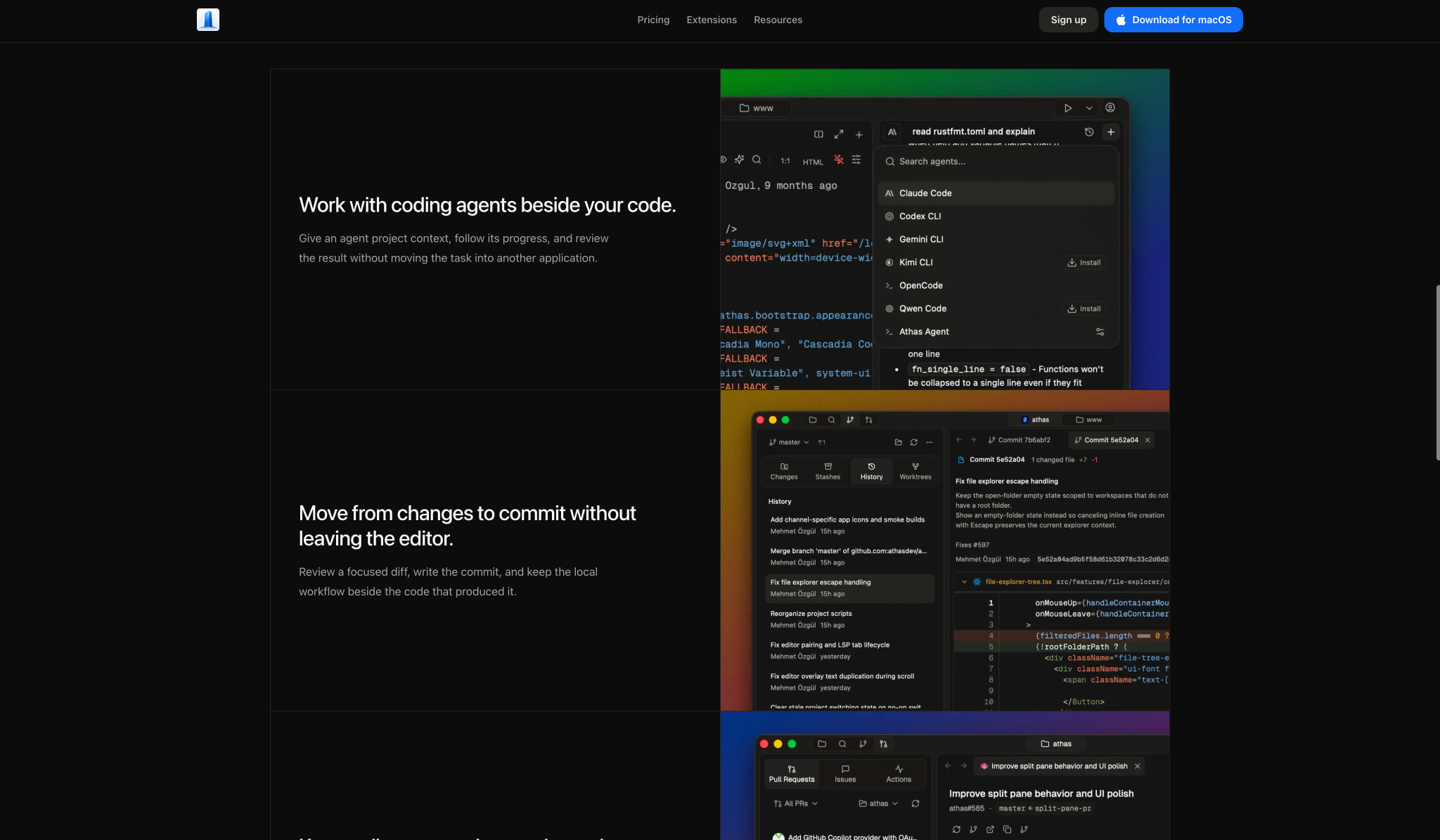Open Athas Agent settings sliders icon
1440x840 pixels.
pos(1100,332)
